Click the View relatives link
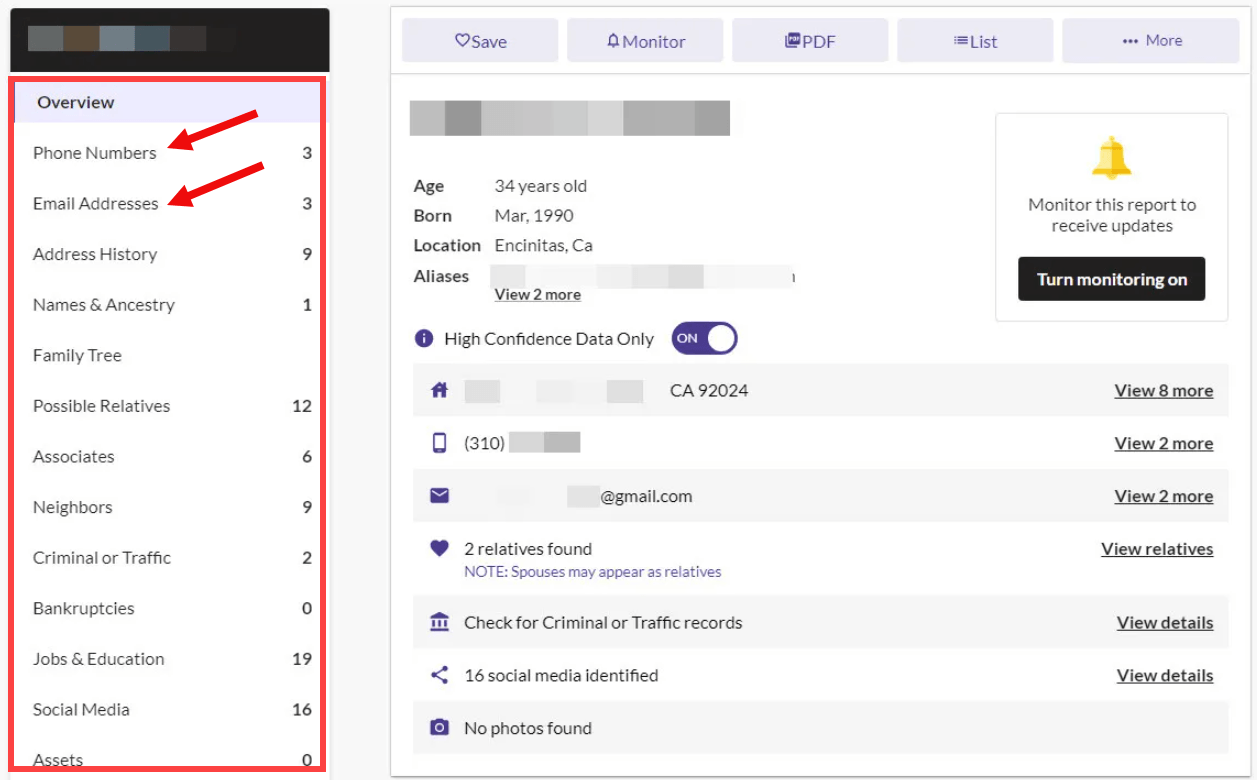The image size is (1257, 780). (x=1157, y=549)
